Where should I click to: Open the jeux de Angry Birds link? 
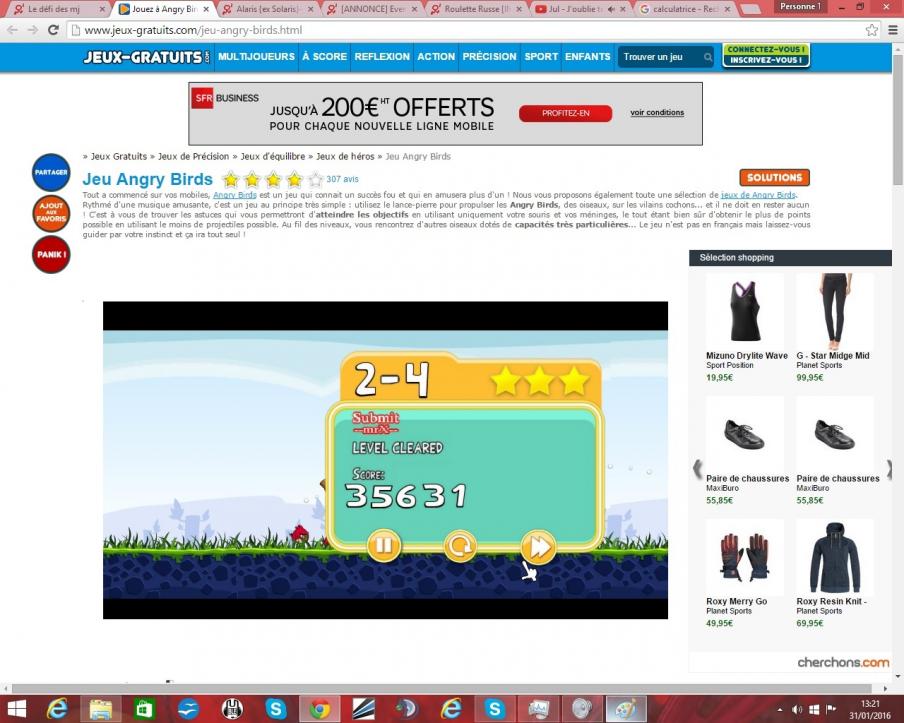click(x=758, y=194)
